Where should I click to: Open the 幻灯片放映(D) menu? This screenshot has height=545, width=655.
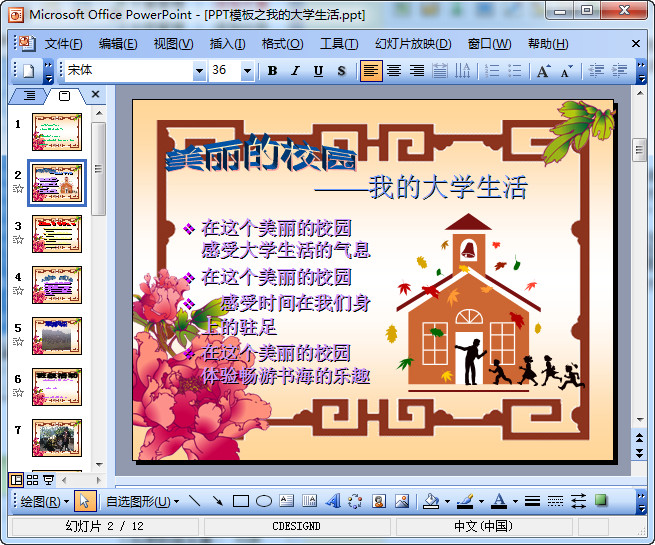(413, 44)
